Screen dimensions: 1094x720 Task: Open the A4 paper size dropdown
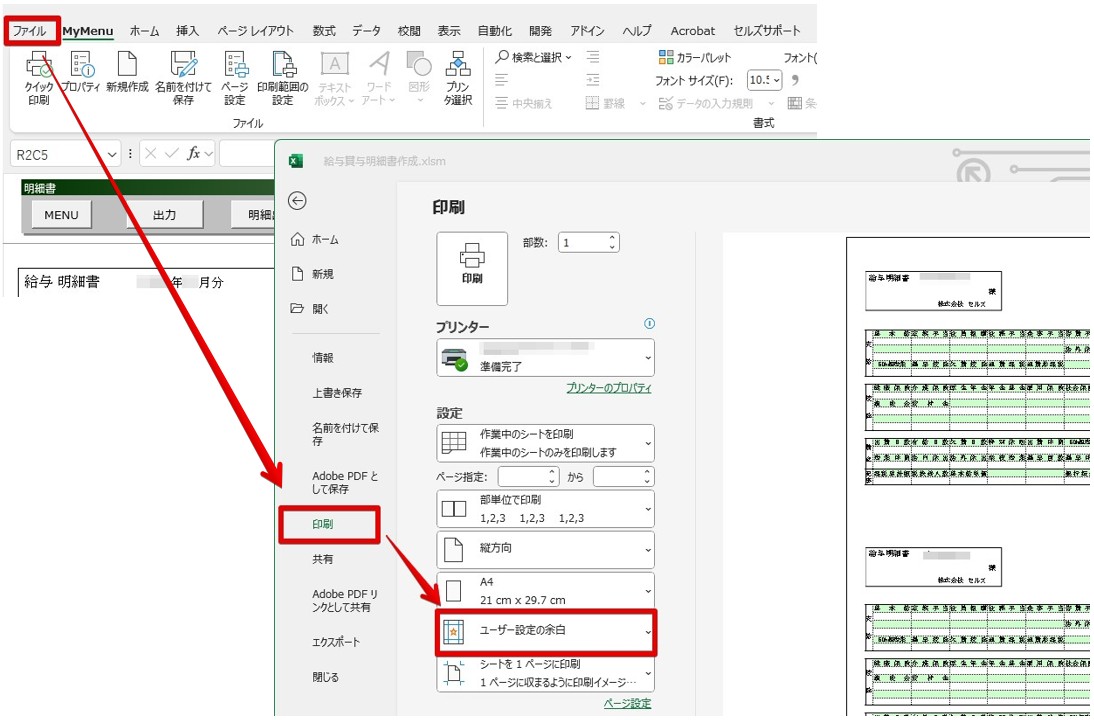pyautogui.click(x=546, y=591)
